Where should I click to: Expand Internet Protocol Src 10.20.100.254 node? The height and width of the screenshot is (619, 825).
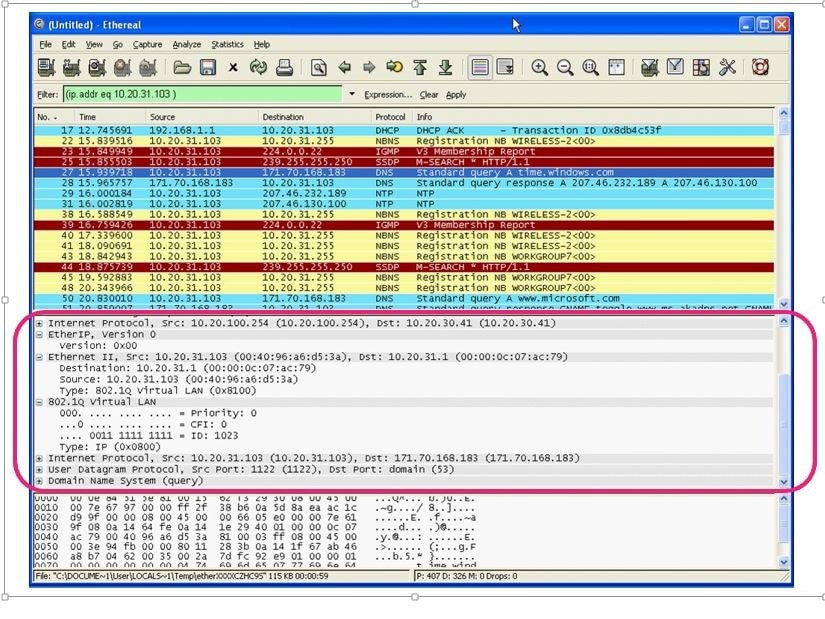tap(39, 324)
